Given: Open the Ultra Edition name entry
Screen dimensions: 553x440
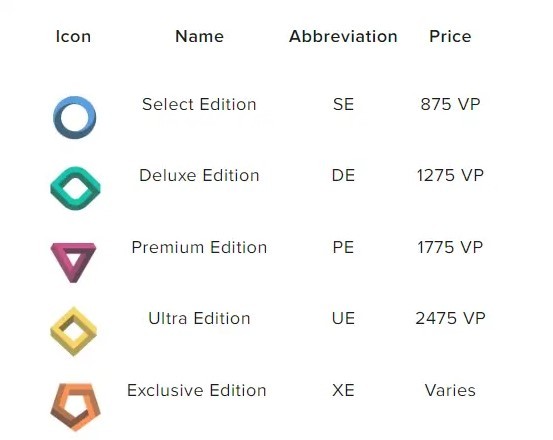Looking at the screenshot, I should pos(199,318).
